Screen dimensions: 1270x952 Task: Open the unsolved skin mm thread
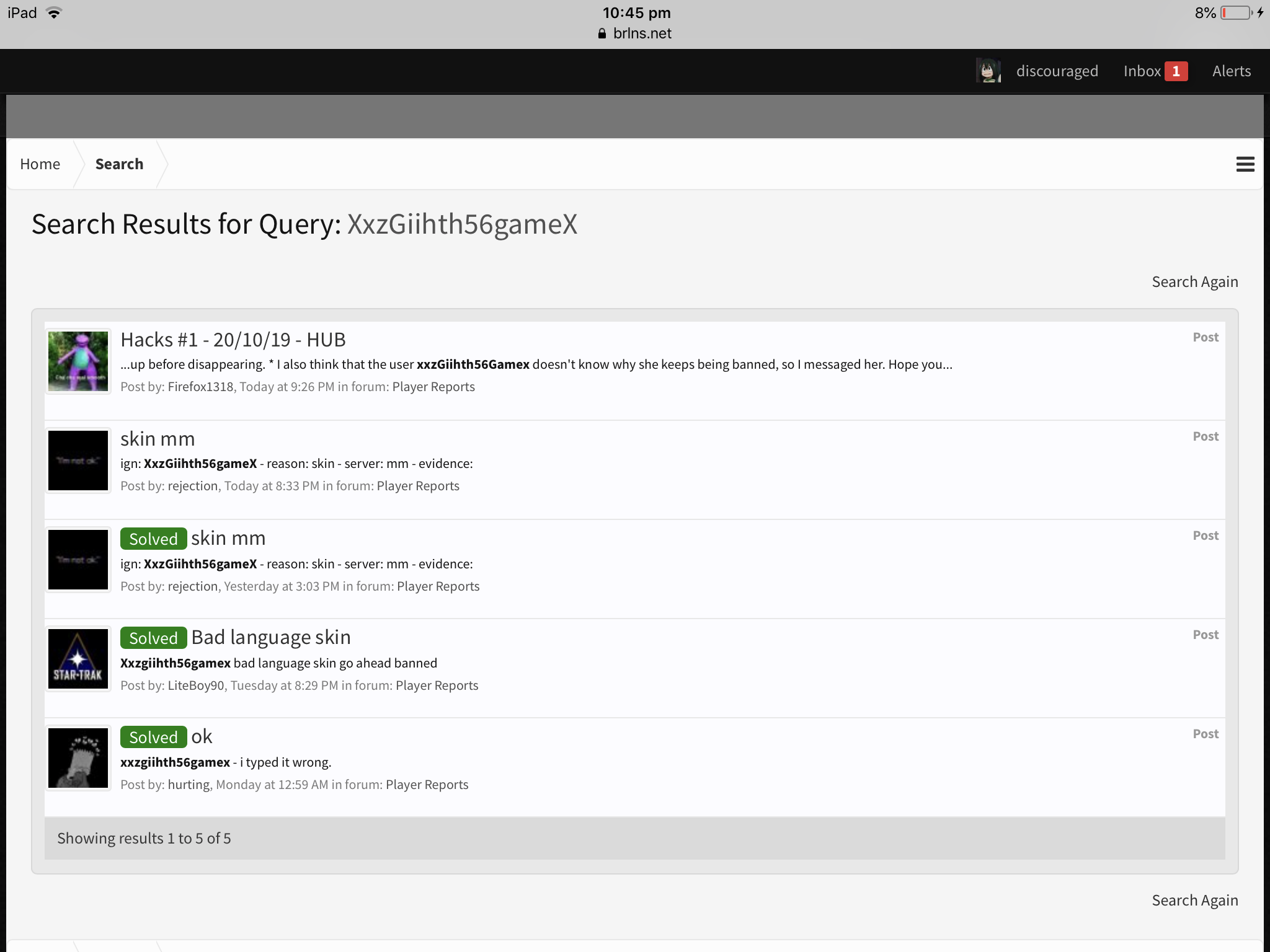[x=158, y=439]
